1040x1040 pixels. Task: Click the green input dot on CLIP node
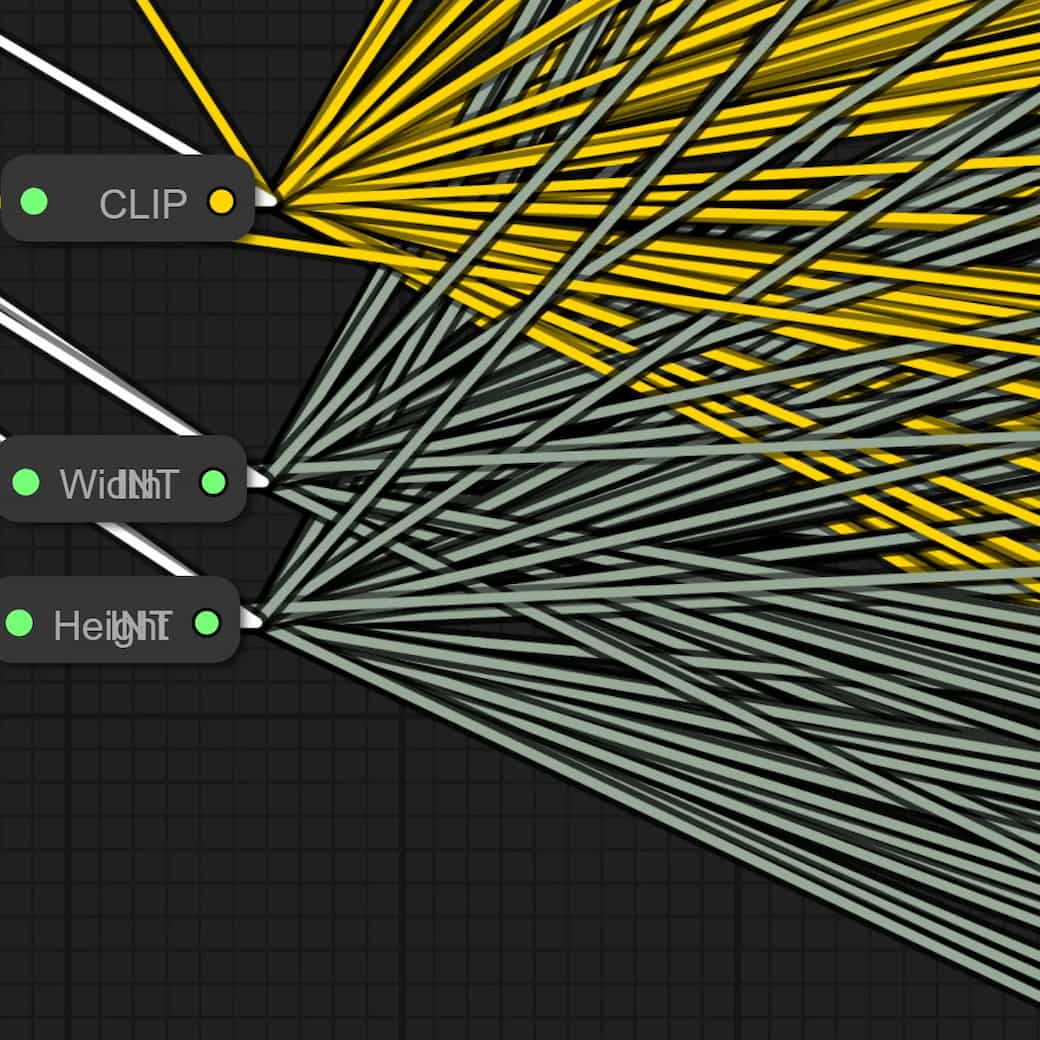click(34, 201)
